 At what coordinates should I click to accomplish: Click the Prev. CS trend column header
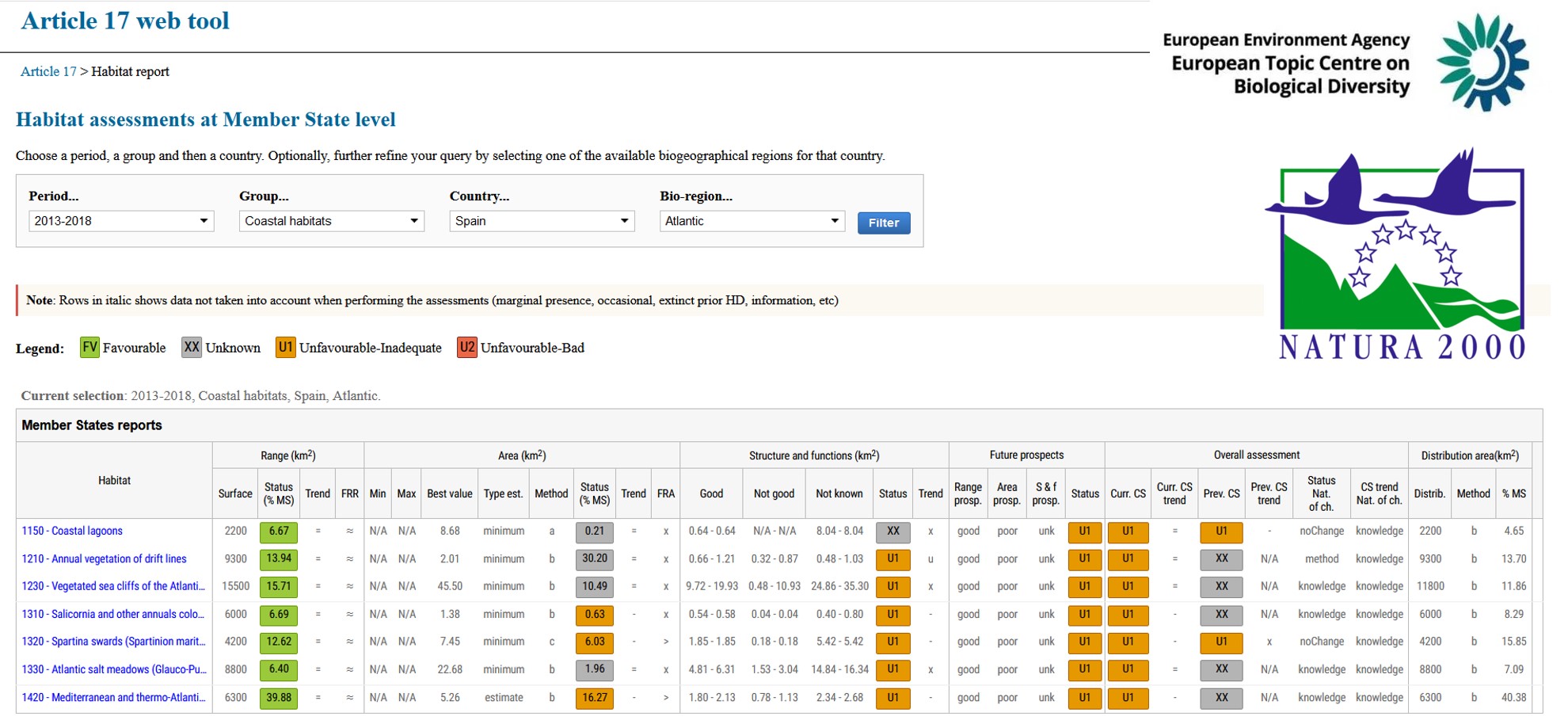(1269, 493)
